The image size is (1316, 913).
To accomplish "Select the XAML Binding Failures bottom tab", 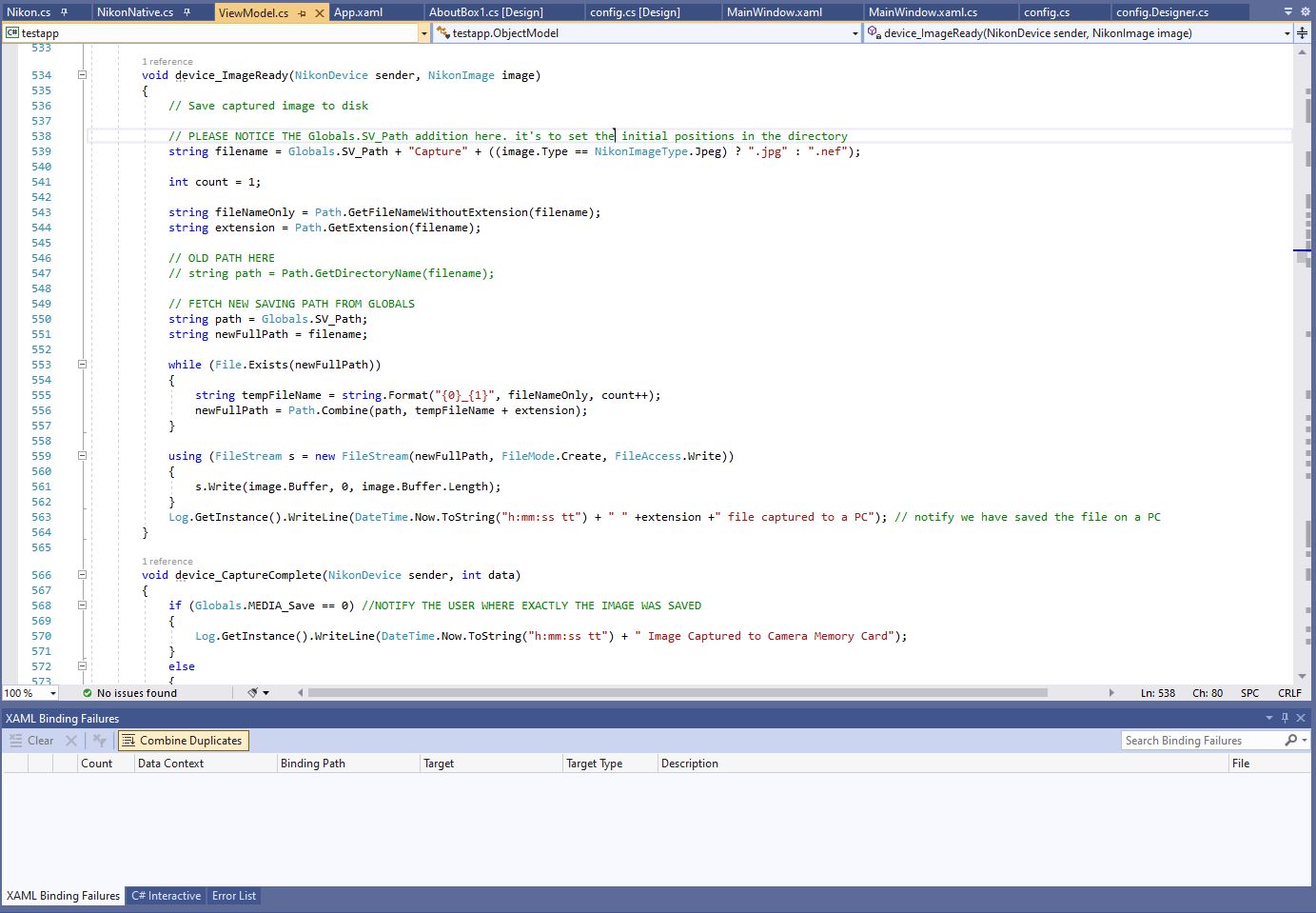I will [x=63, y=896].
